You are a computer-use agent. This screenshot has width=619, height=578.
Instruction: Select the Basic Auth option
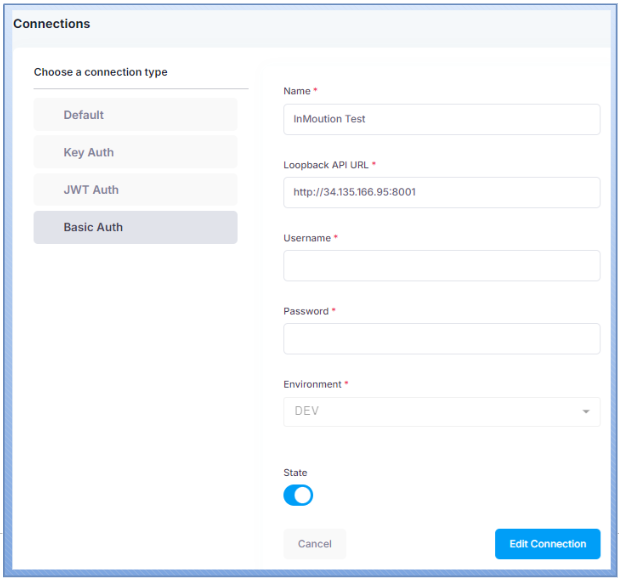tap(135, 227)
